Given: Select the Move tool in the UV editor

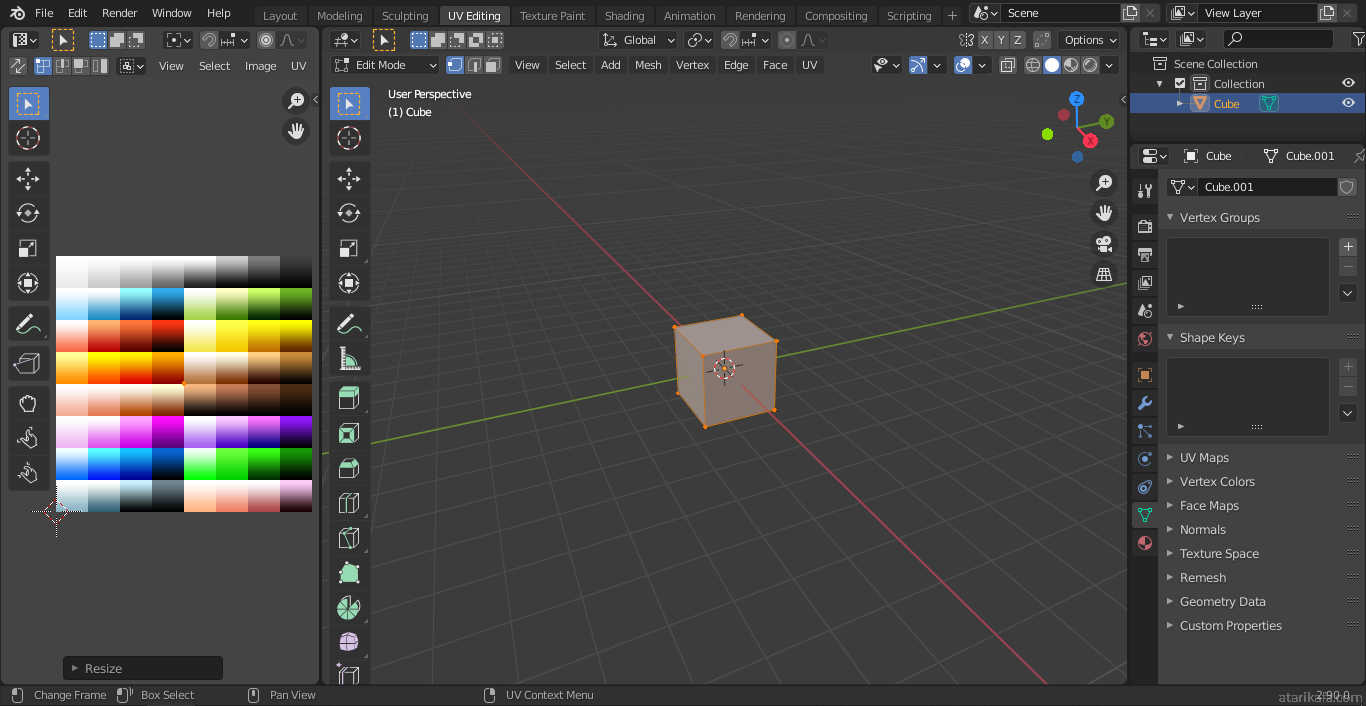Looking at the screenshot, I should tap(28, 179).
